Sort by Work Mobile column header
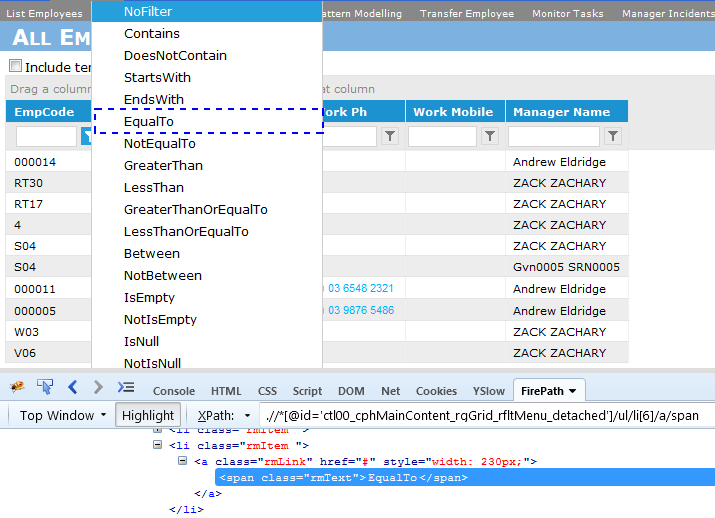Viewport: 715px width, 518px height. pyautogui.click(x=453, y=112)
